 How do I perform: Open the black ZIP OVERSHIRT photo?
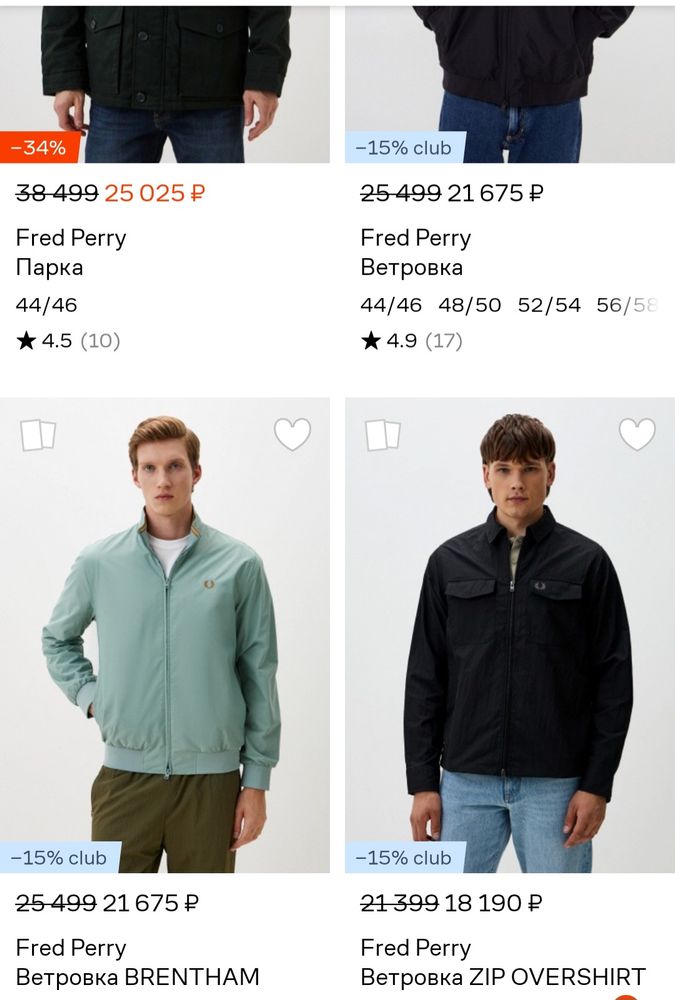510,640
